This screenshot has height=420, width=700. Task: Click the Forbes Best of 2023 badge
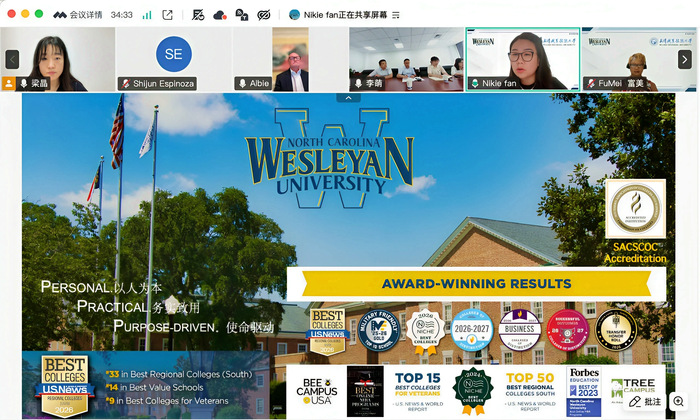584,391
